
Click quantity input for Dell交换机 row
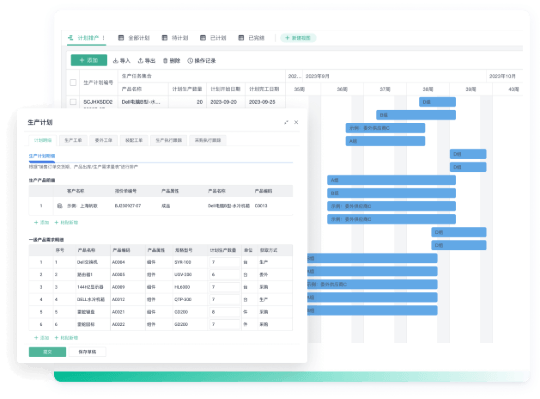point(225,262)
